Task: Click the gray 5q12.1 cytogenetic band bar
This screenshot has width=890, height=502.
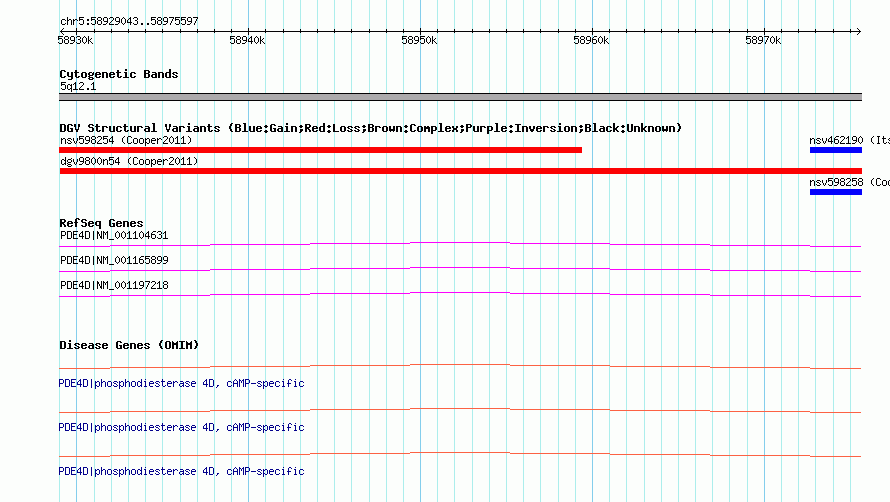Action: [x=460, y=97]
